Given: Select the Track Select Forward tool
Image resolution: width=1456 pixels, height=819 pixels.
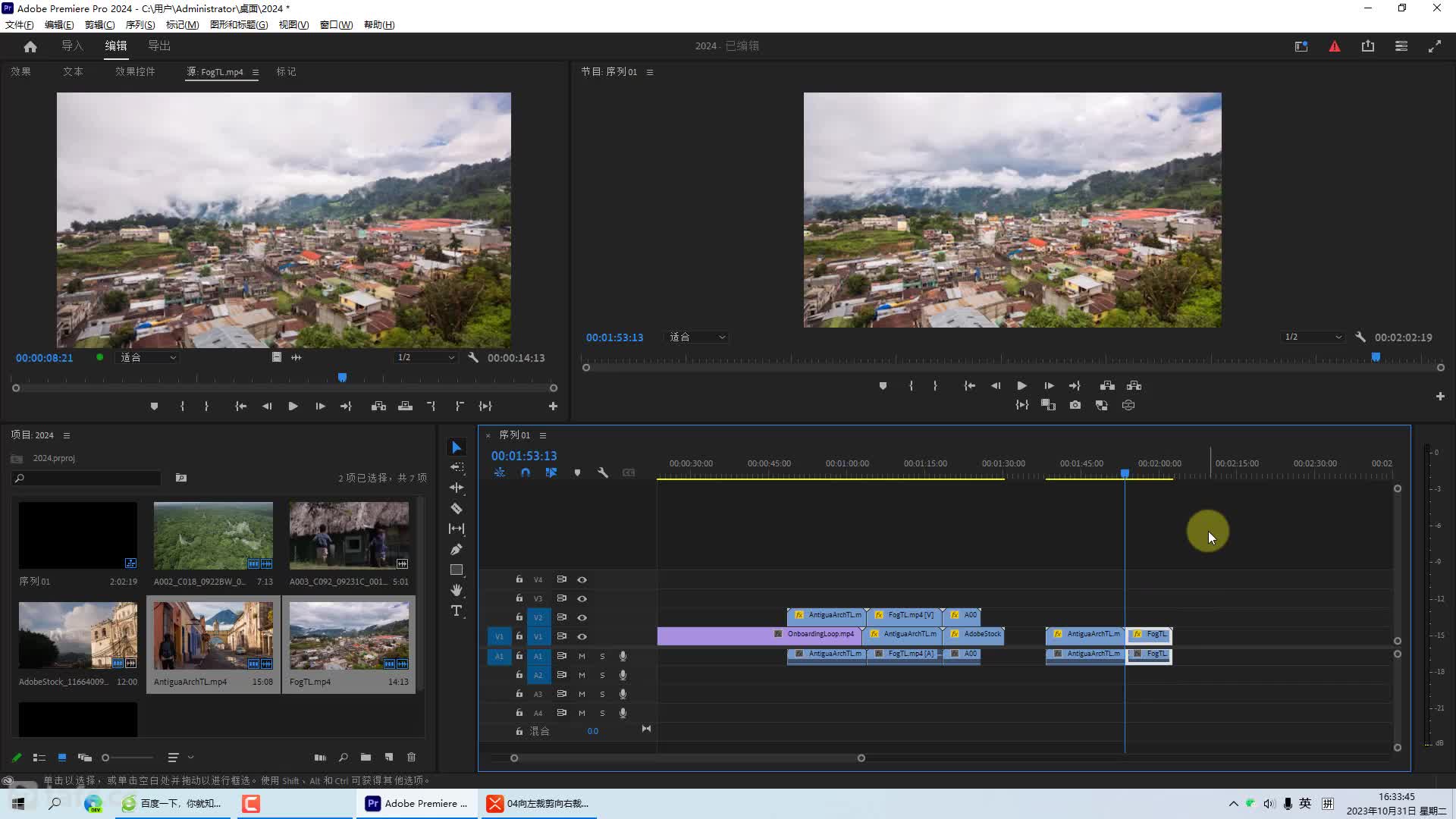Looking at the screenshot, I should (x=457, y=467).
